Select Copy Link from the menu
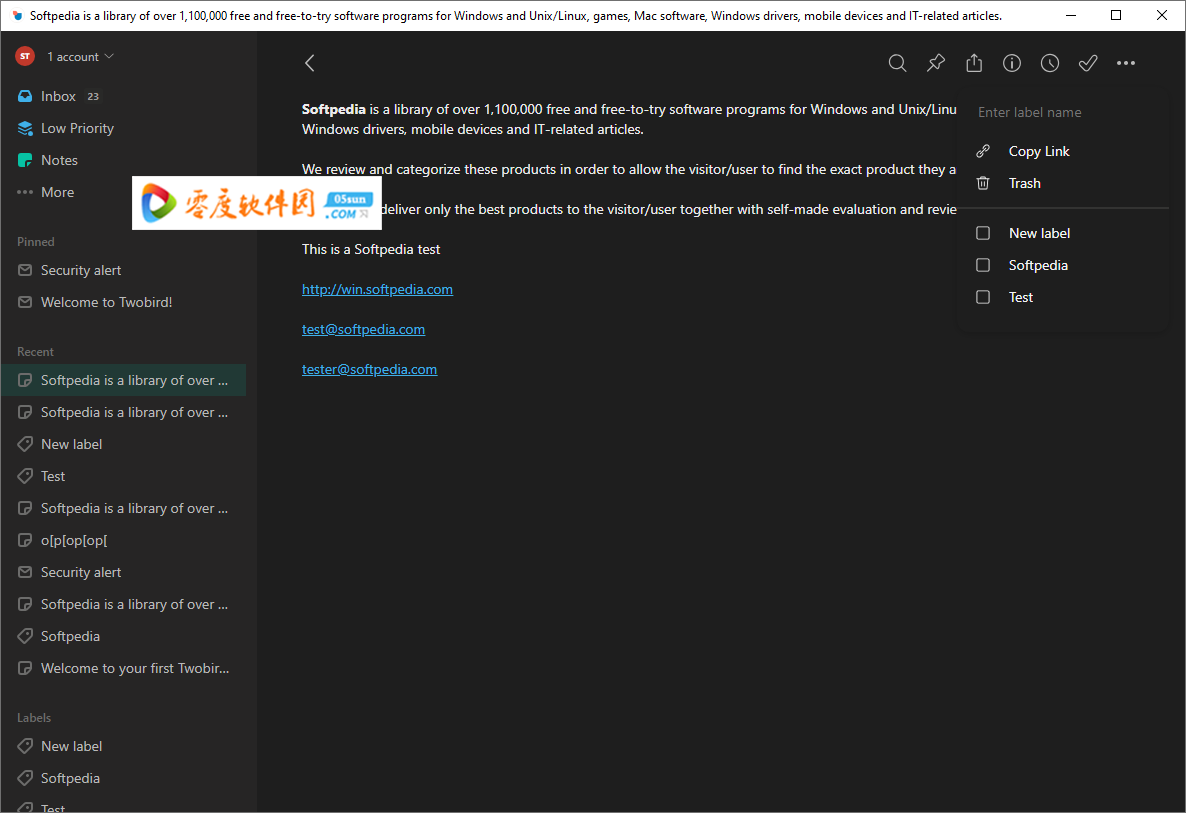Screen dimensions: 1186x813 (x=1038, y=151)
